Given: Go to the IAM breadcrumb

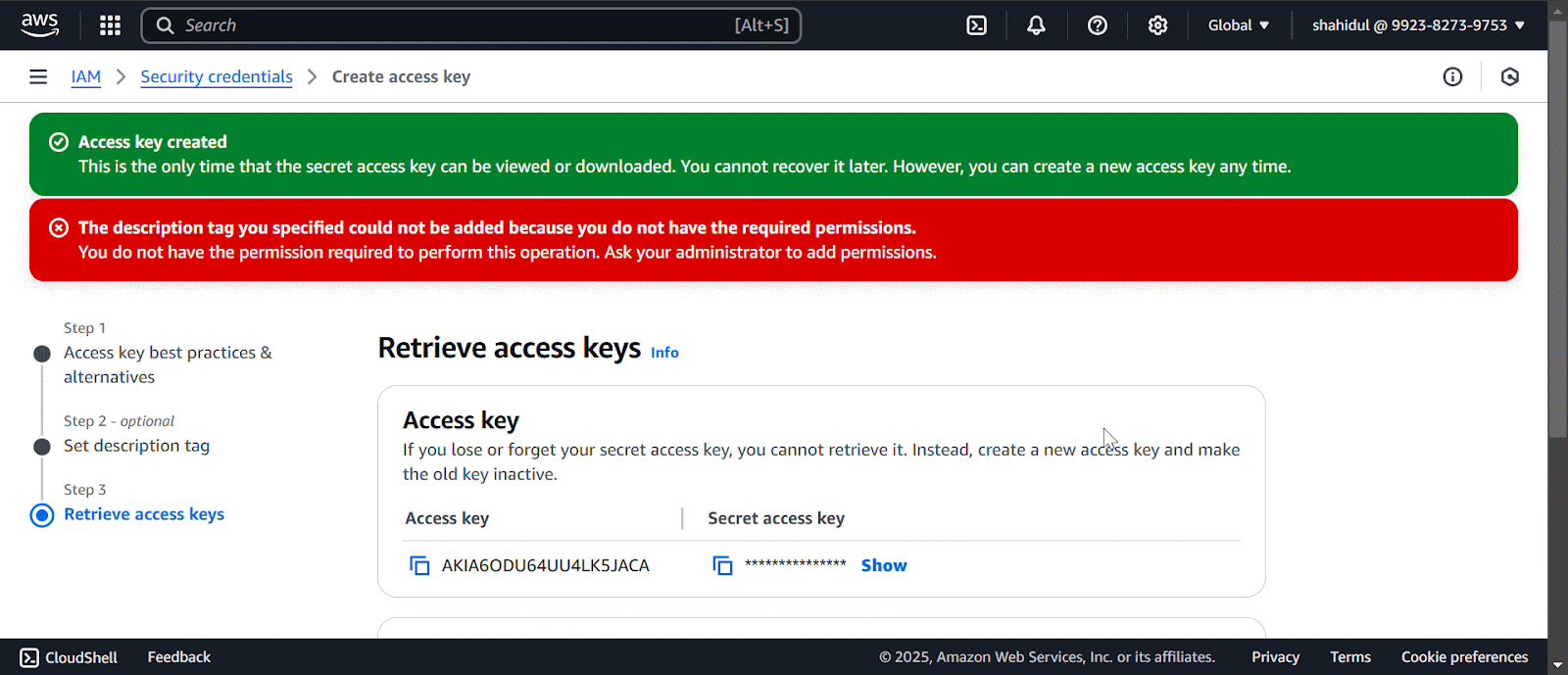Looking at the screenshot, I should [x=86, y=76].
